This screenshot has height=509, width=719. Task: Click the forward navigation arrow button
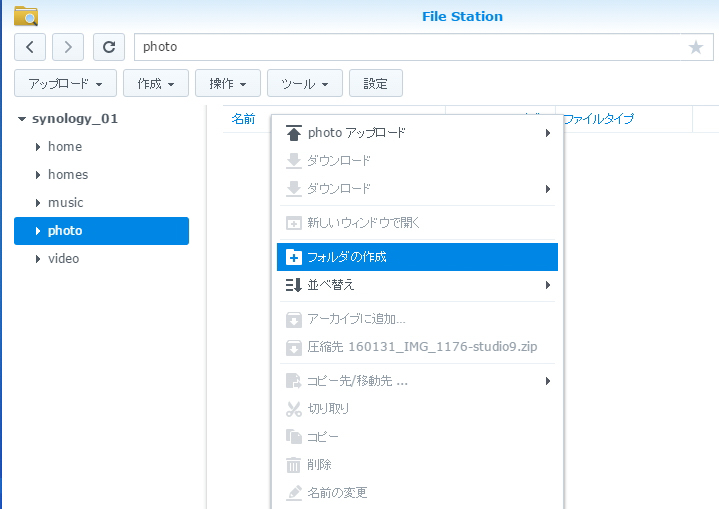(68, 47)
